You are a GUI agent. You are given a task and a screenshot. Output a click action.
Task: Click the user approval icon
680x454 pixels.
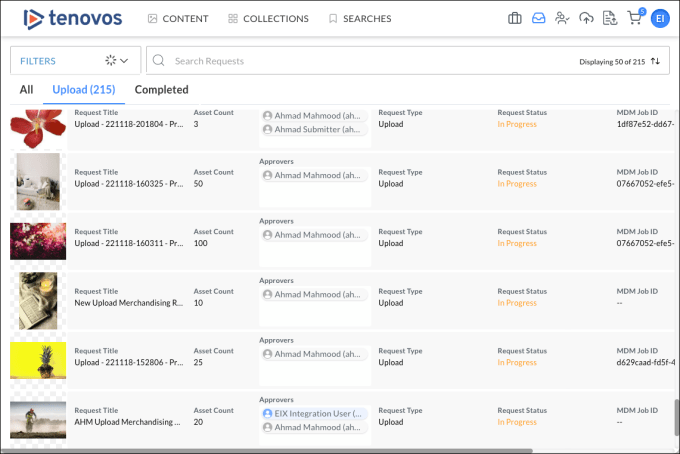click(562, 18)
